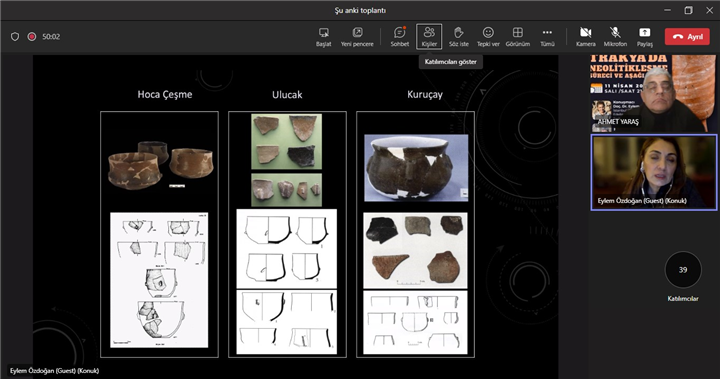Screen dimensions: 720x379
Task: Click the presenter name label at bottom-left
Action: (54, 371)
